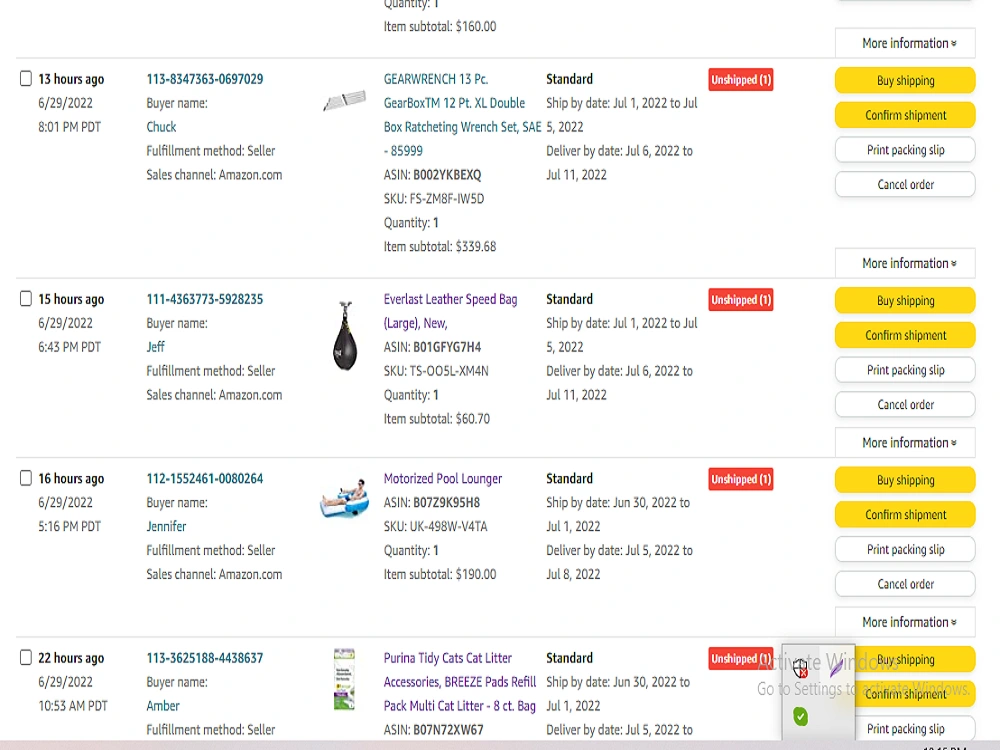Viewport: 1000px width, 750px height.
Task: Select checkbox for Chuck's order
Action: (26, 78)
